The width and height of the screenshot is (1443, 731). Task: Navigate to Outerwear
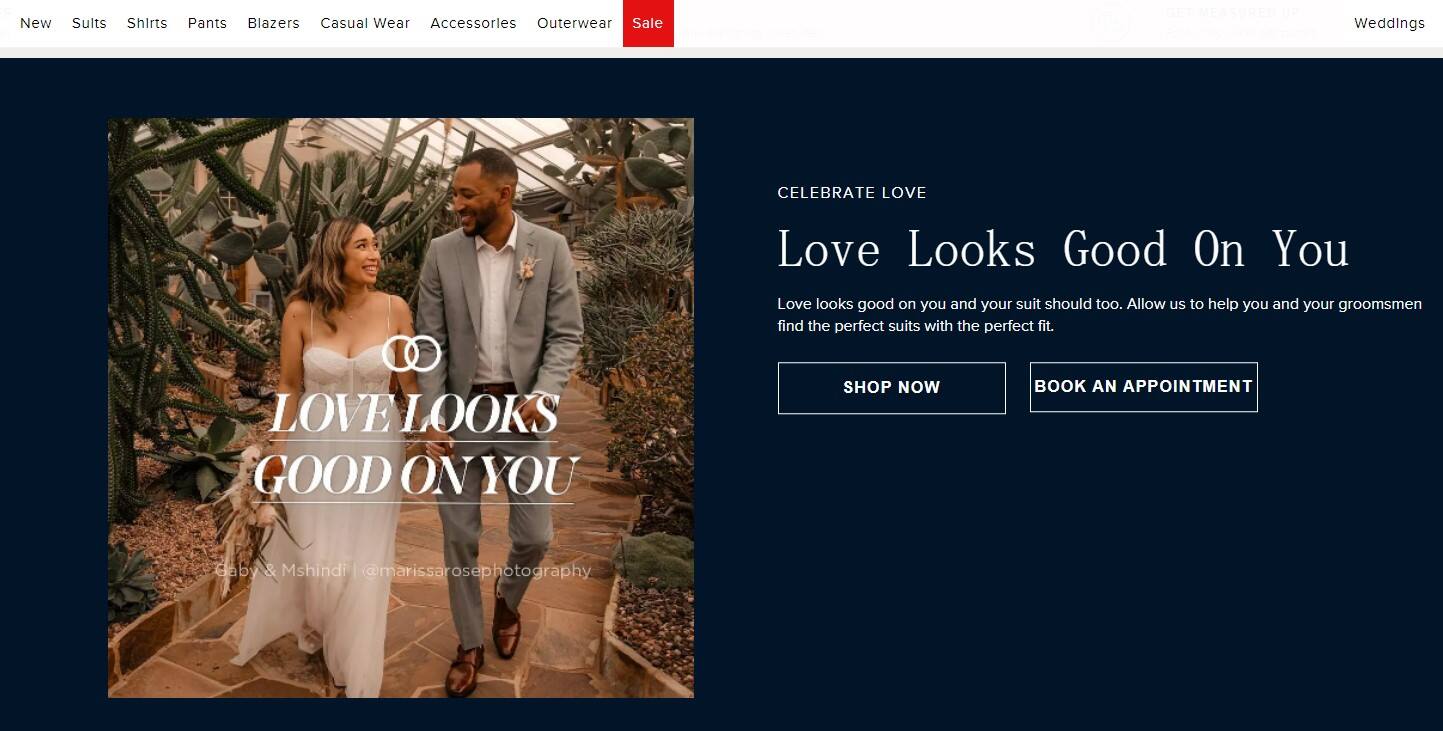point(574,23)
